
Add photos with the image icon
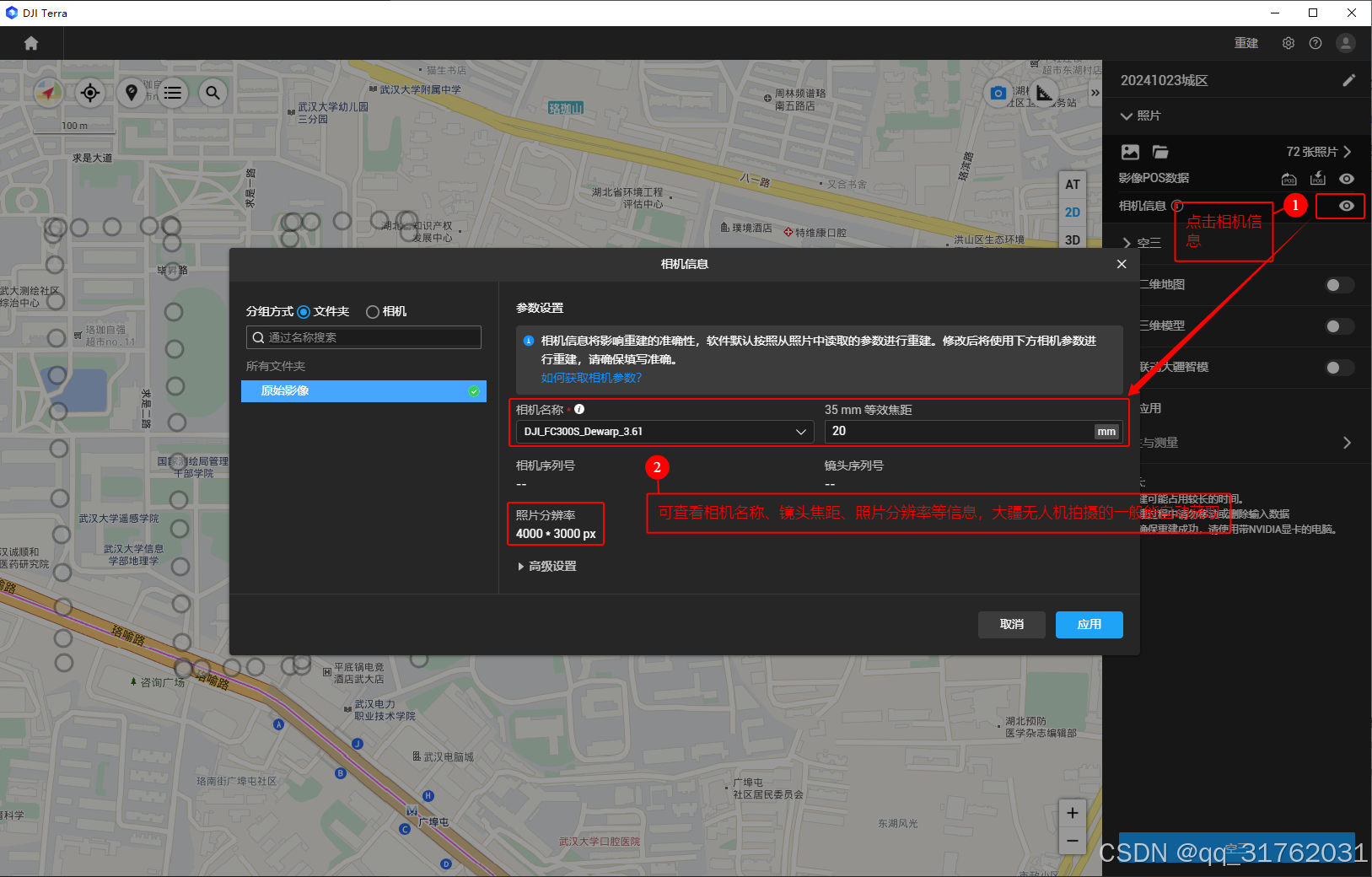point(1130,152)
